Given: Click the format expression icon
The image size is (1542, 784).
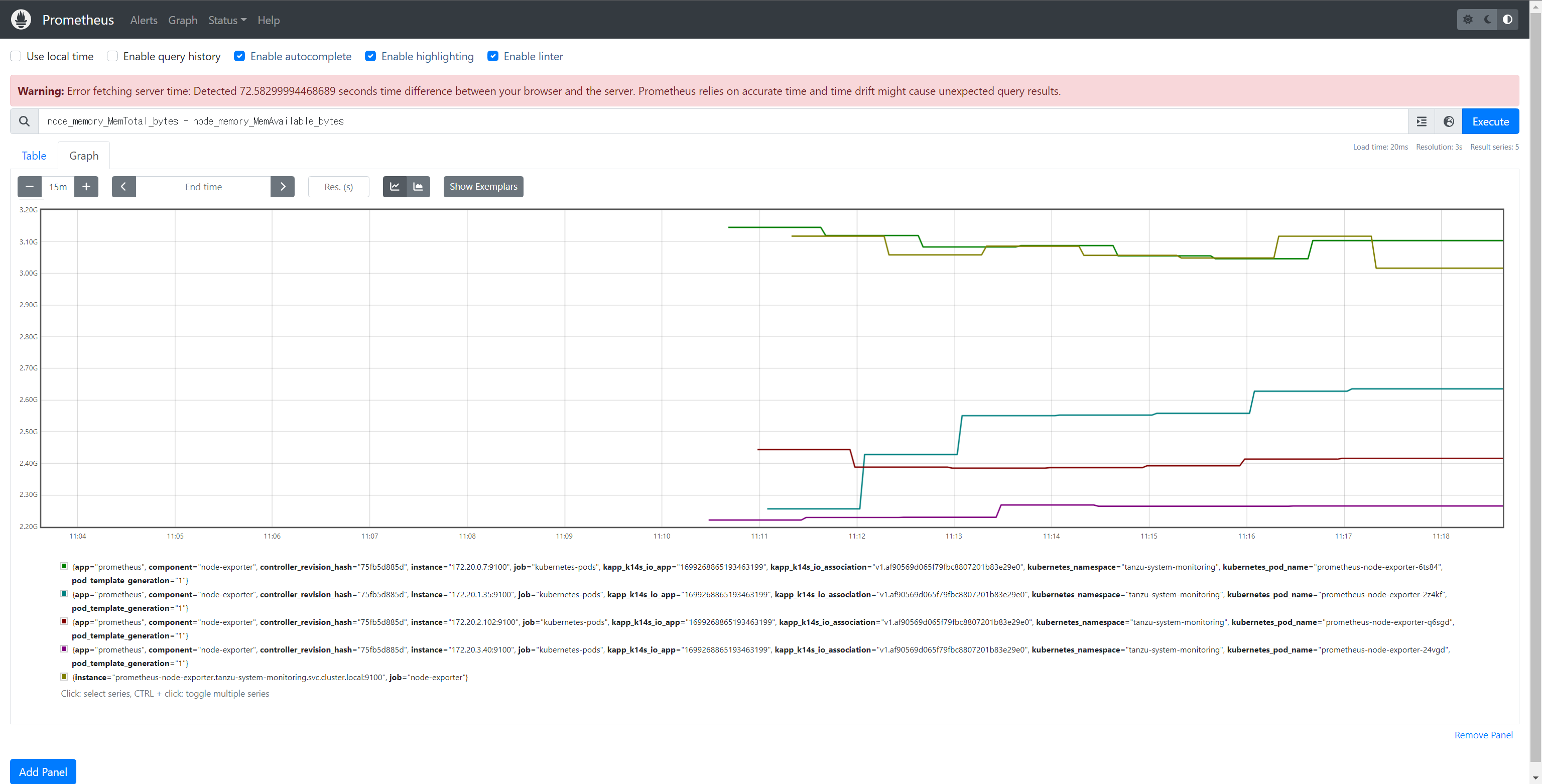Looking at the screenshot, I should (1422, 121).
